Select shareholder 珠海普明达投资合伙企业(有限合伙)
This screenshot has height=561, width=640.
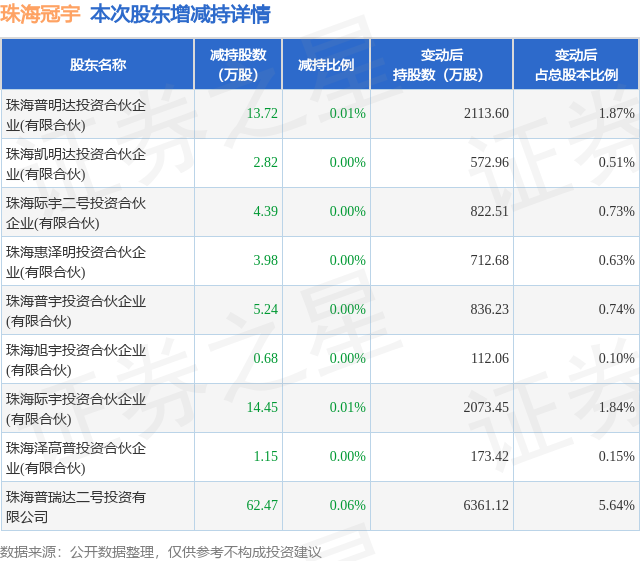tap(76, 115)
